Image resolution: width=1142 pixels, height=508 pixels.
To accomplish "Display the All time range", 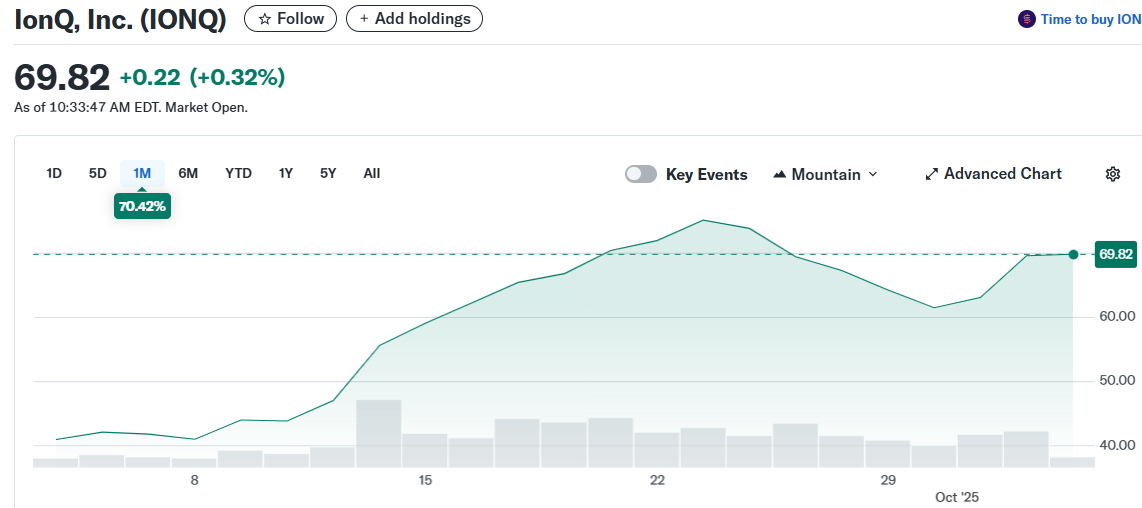I will (372, 173).
